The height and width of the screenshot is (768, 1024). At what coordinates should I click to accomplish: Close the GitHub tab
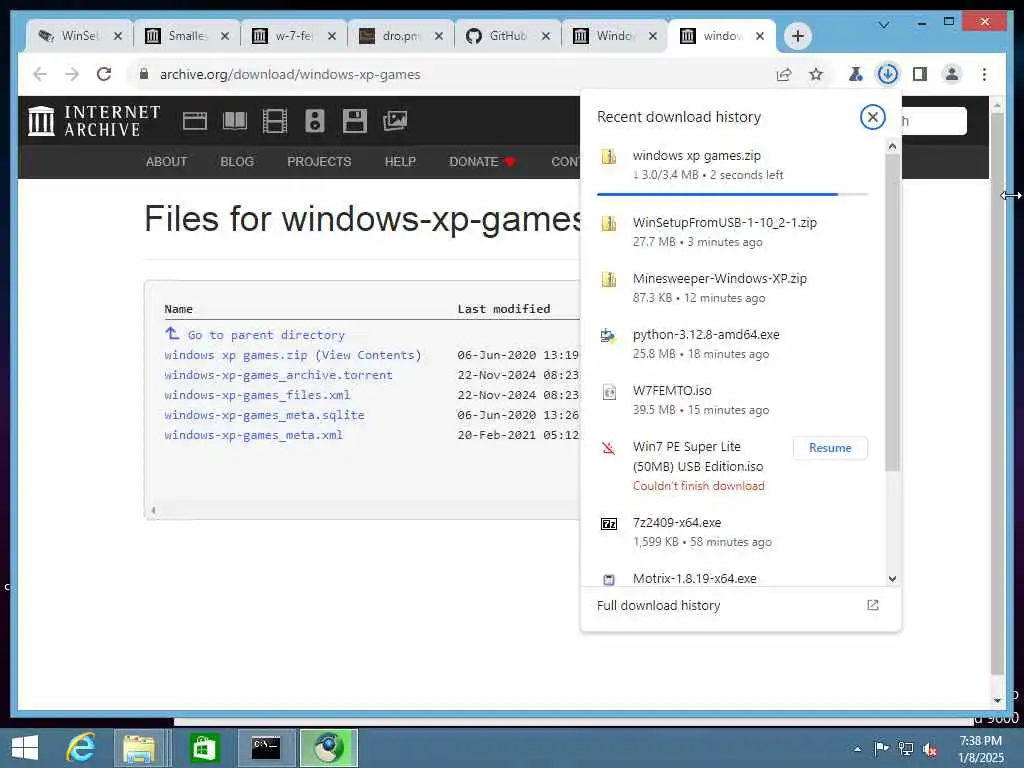point(546,36)
